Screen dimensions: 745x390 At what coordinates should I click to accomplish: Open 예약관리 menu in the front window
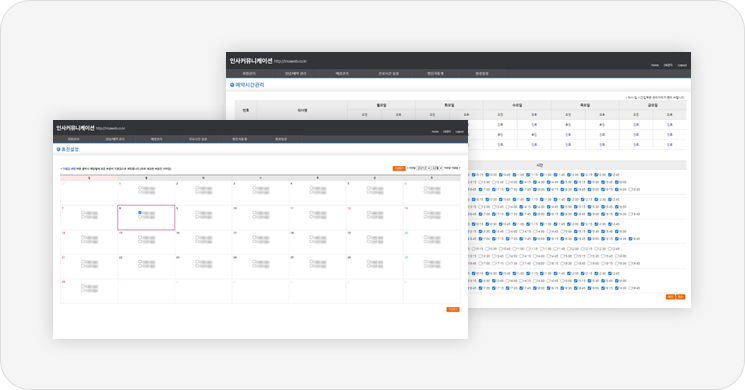pyautogui.click(x=156, y=139)
